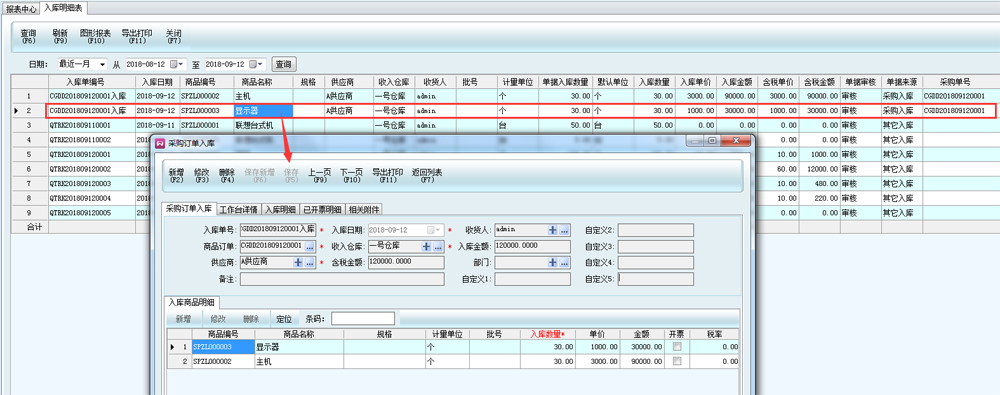Switch to the 已开票明细 tab
Image resolution: width=1000 pixels, height=395 pixels.
(322, 209)
